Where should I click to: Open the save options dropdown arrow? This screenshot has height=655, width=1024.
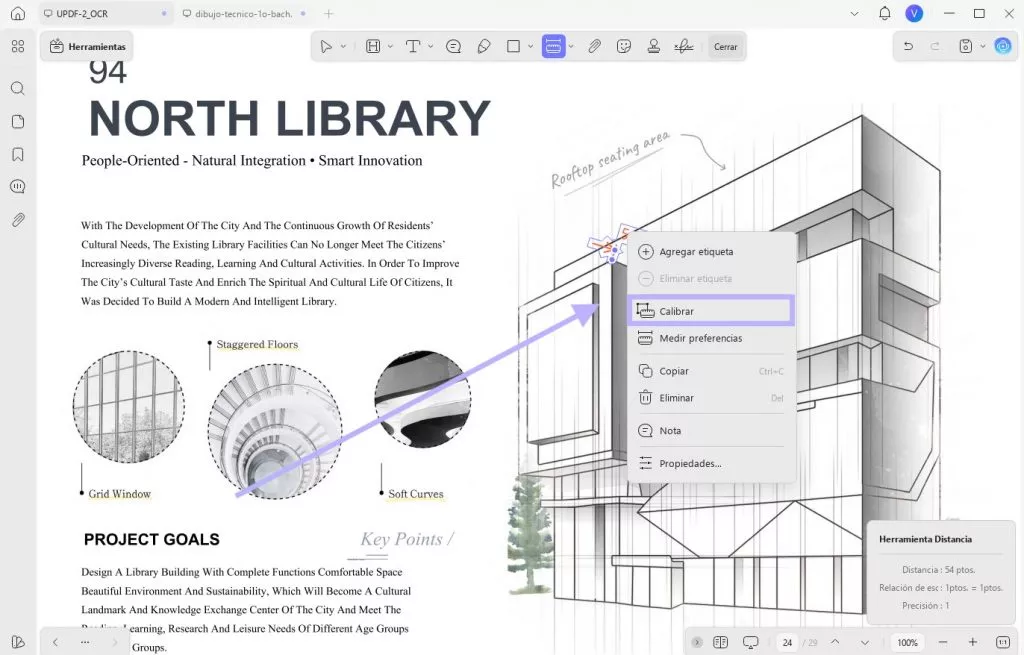pyautogui.click(x=983, y=46)
